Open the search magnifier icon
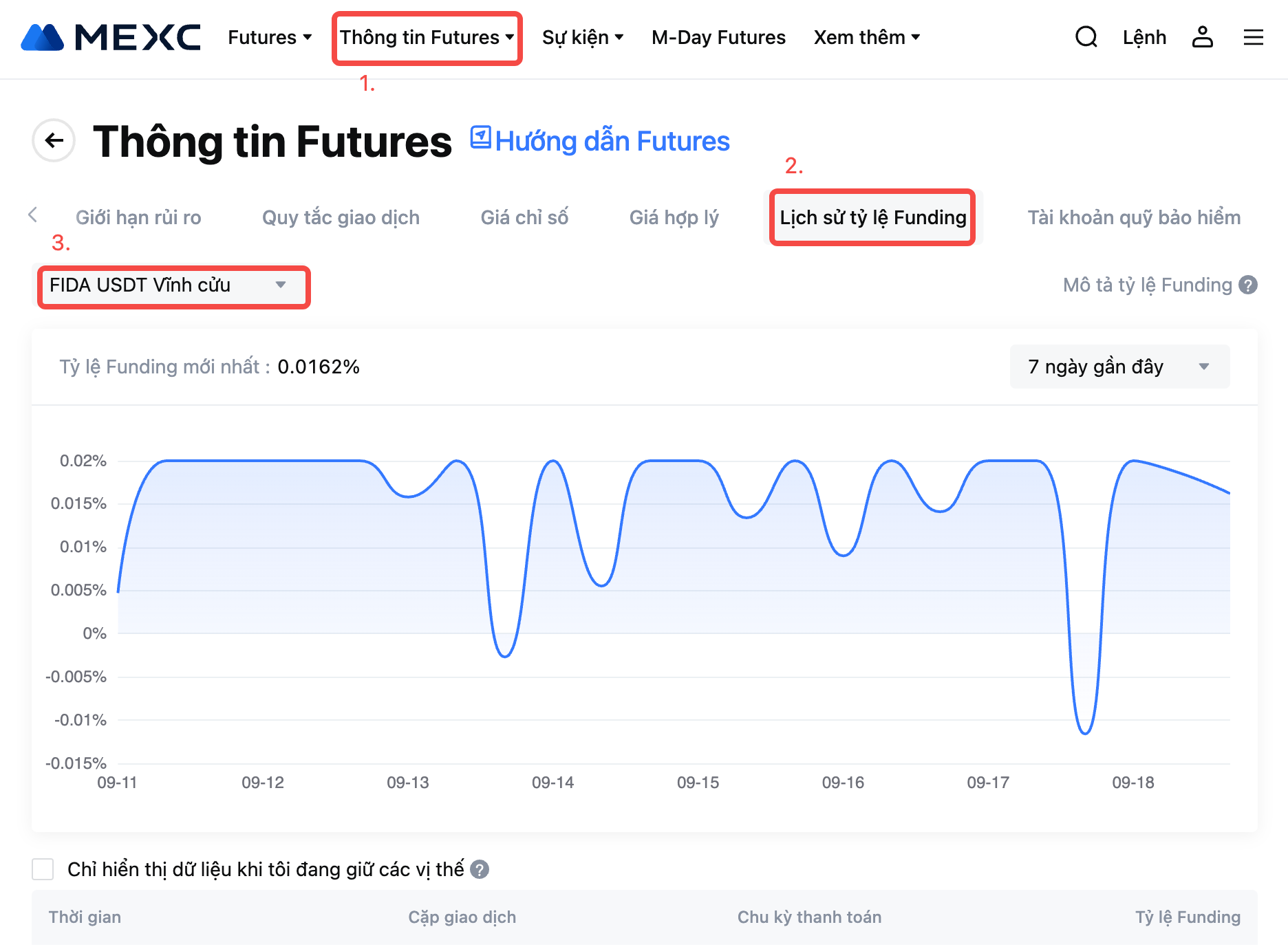 (x=1086, y=37)
